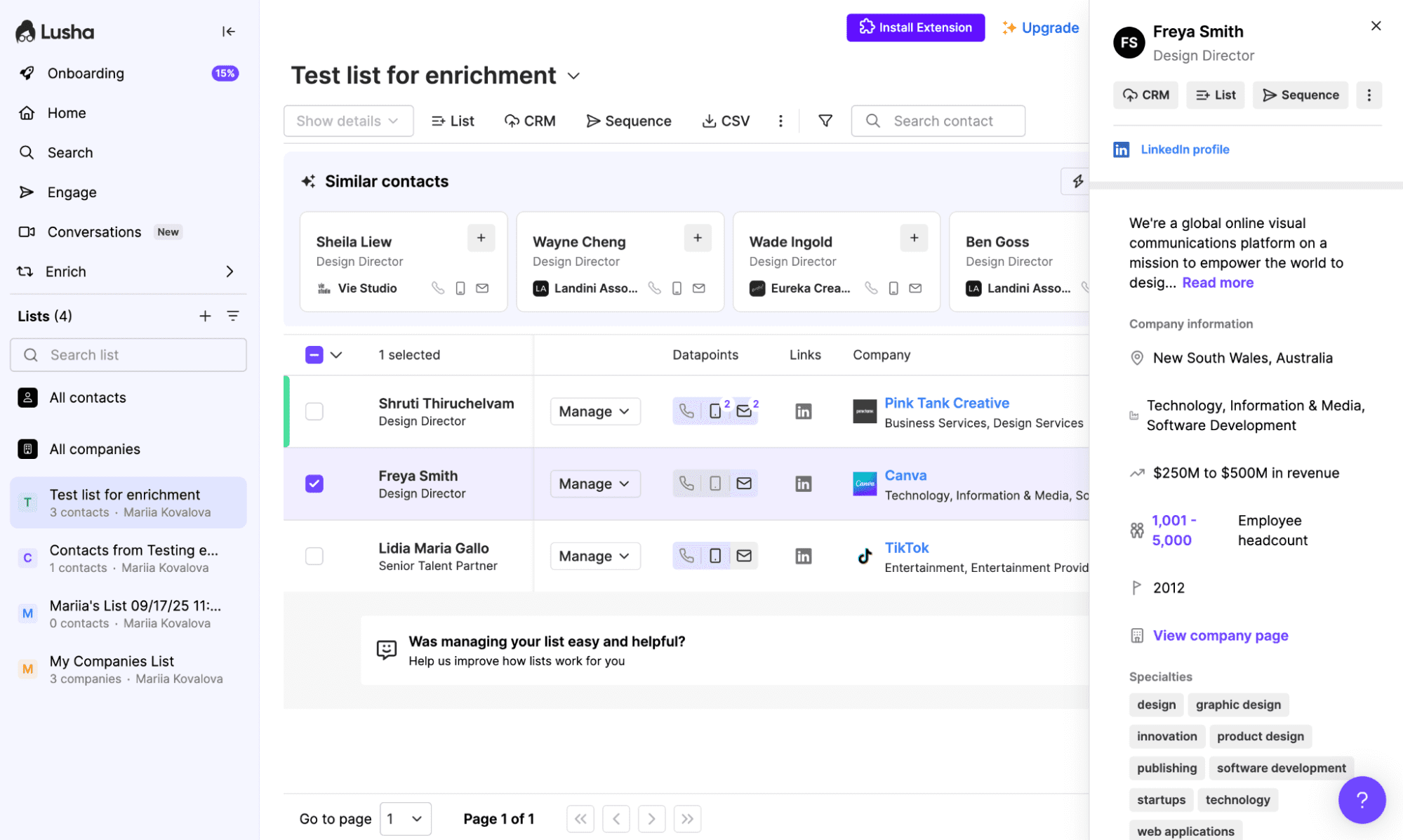Open the purple help question mark button
Screen dimensions: 1403x840
(1361, 799)
